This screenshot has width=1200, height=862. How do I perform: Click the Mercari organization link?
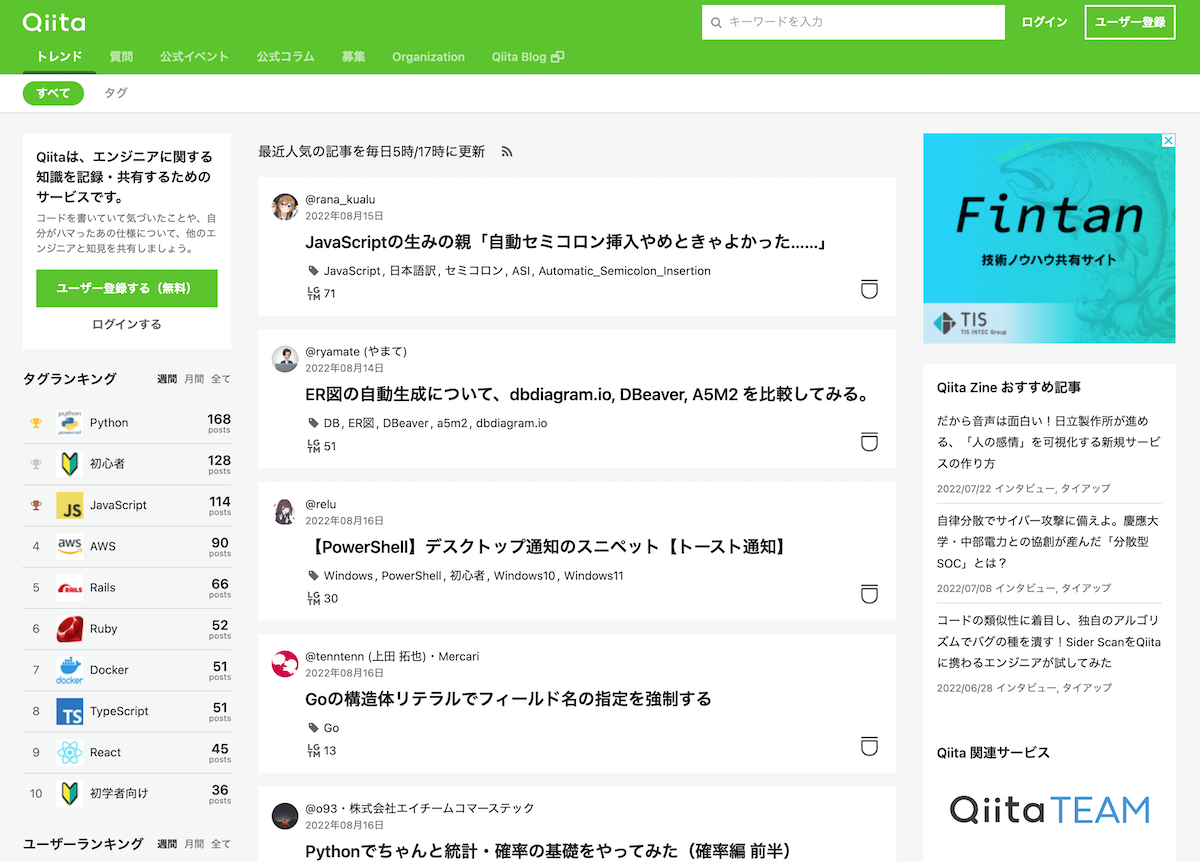[457, 656]
